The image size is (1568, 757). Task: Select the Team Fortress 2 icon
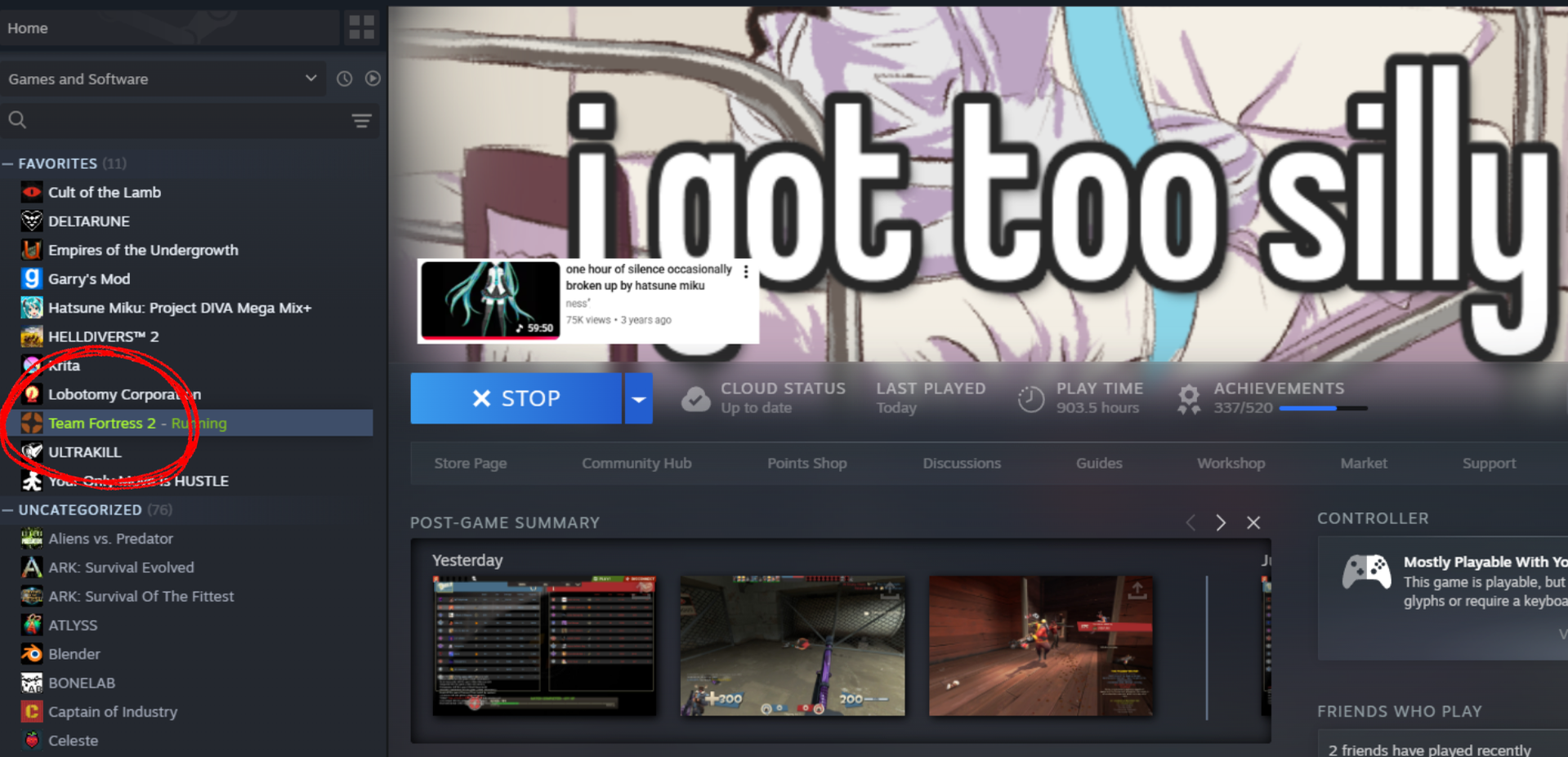tap(32, 423)
